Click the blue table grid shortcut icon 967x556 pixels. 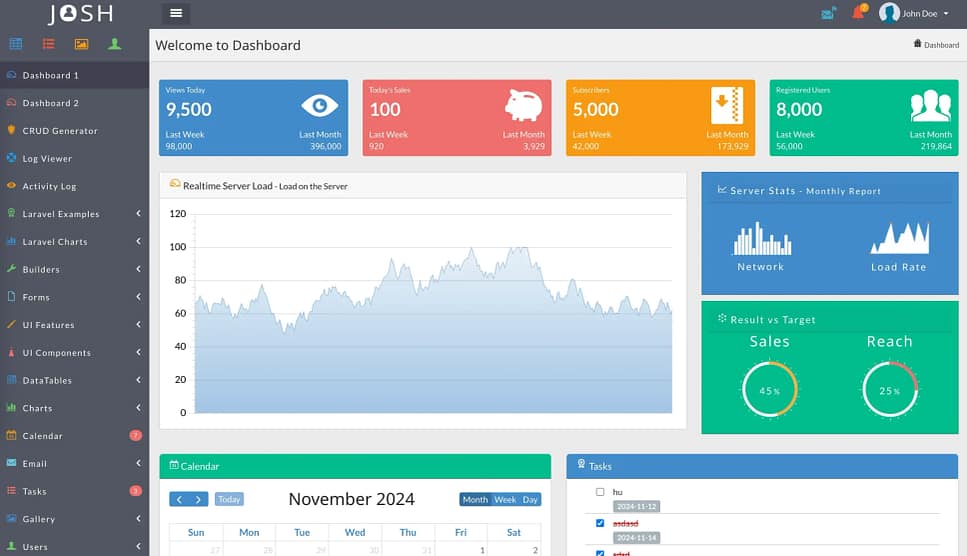[16, 44]
